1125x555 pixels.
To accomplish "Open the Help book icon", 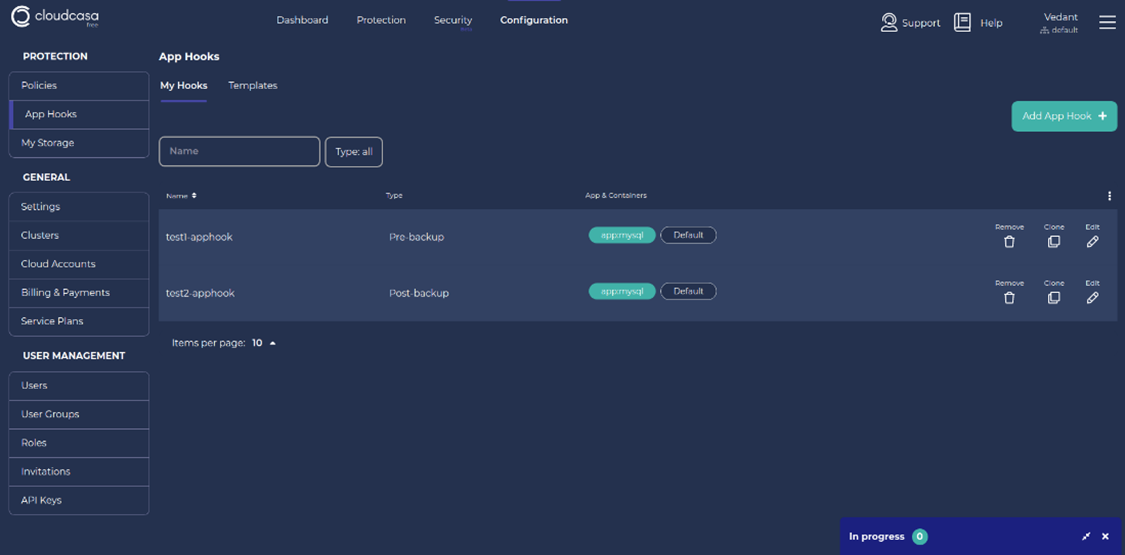I will pyautogui.click(x=962, y=23).
